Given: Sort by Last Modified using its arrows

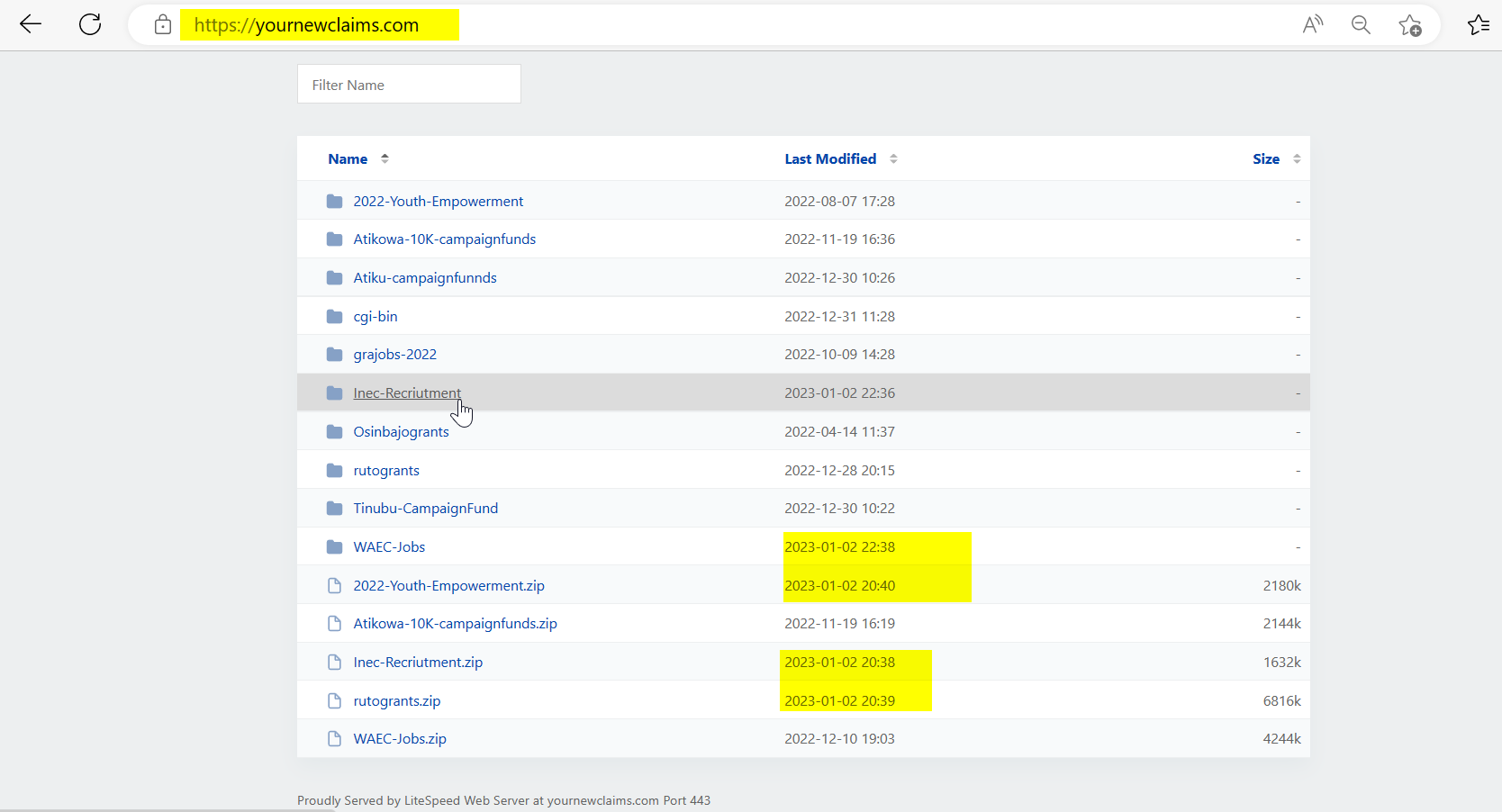Looking at the screenshot, I should point(893,158).
